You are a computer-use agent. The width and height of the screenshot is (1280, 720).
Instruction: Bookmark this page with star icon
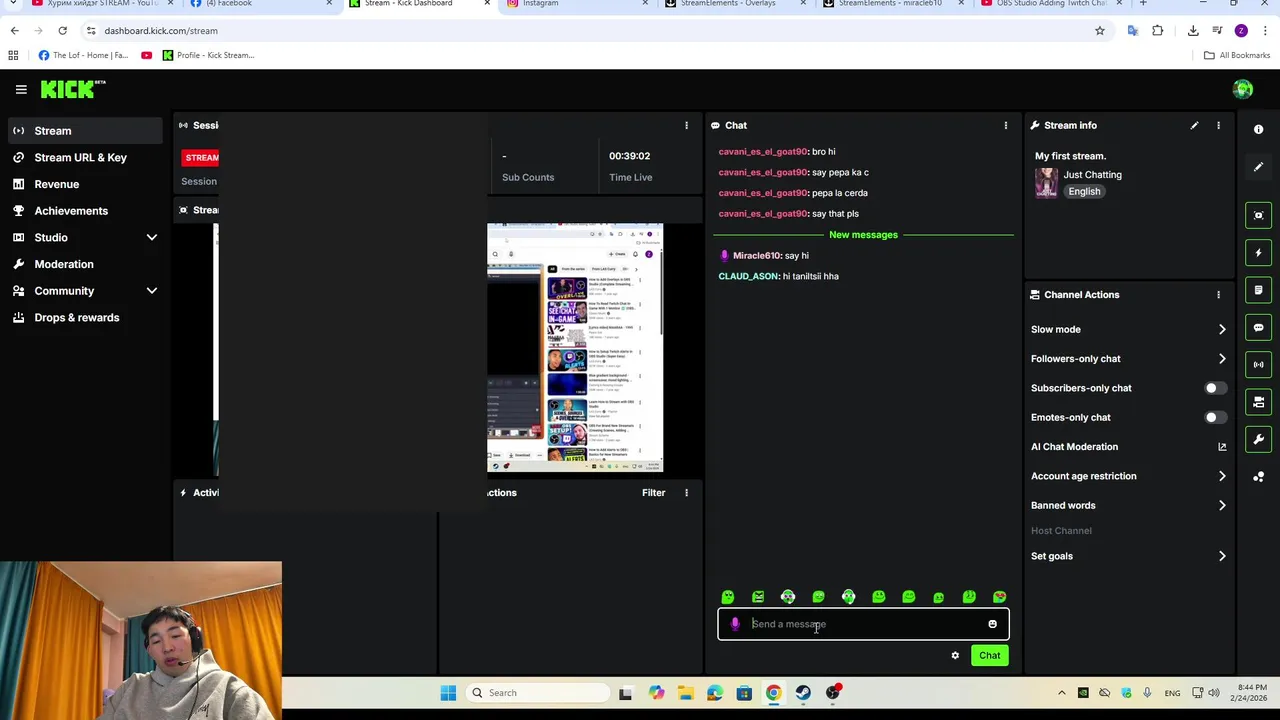[1100, 31]
